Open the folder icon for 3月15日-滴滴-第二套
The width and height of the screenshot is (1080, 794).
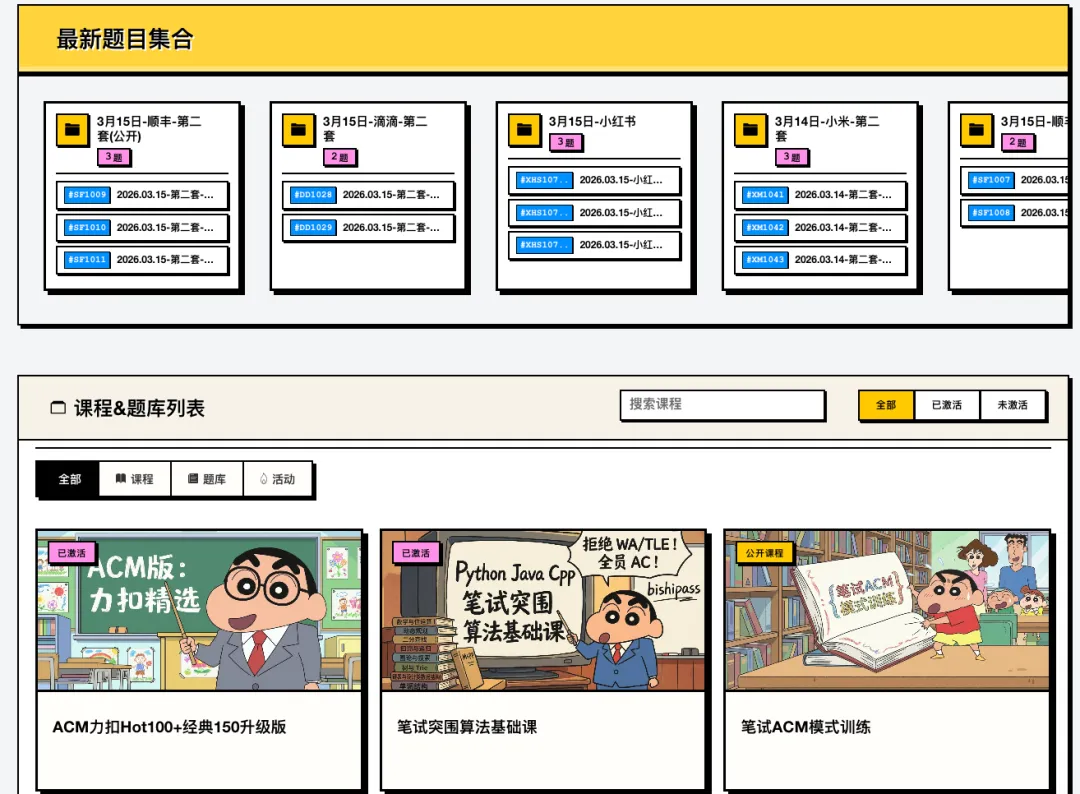click(x=298, y=129)
